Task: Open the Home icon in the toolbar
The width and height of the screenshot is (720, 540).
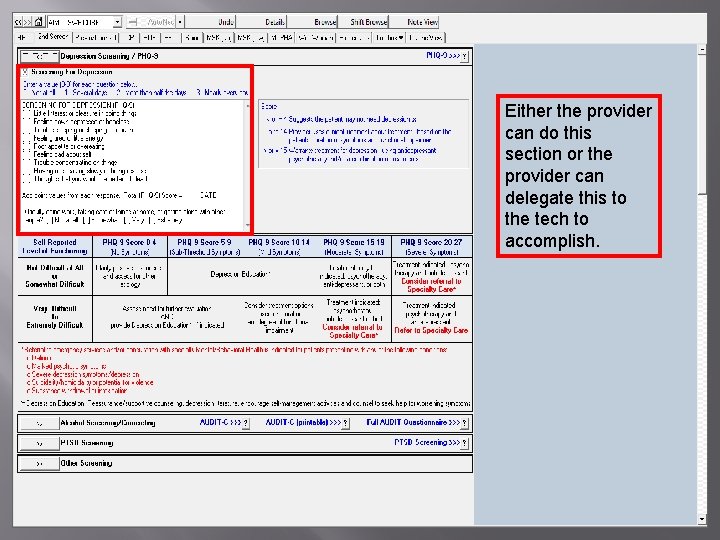Action: tap(39, 22)
